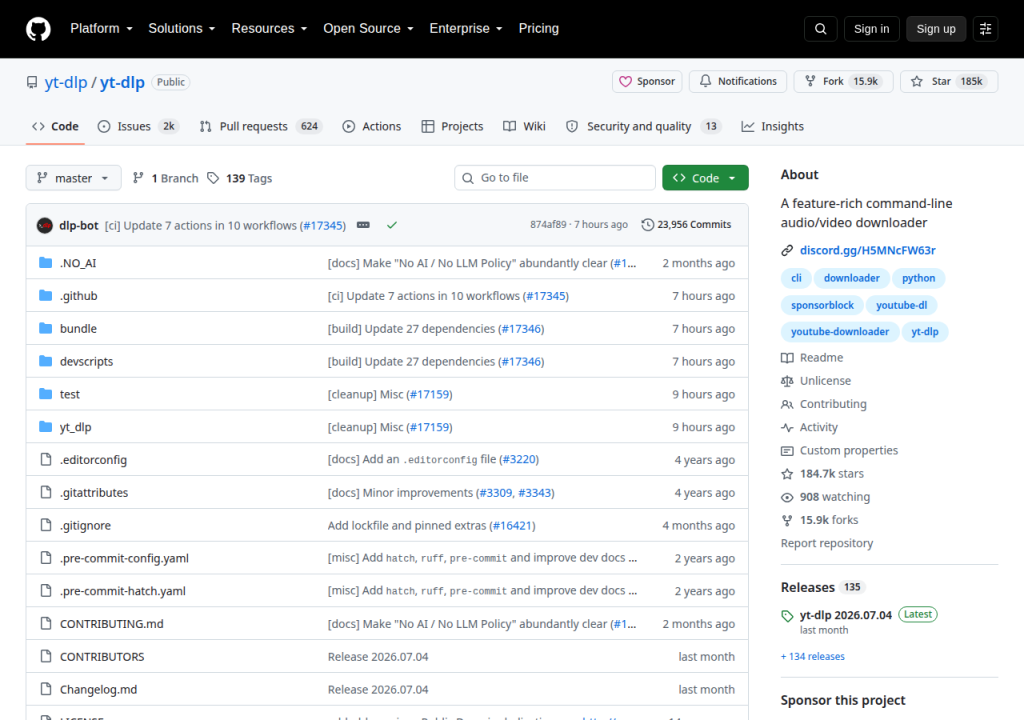The width and height of the screenshot is (1024, 720).
Task: Open the Insights tab
Action: tap(773, 127)
